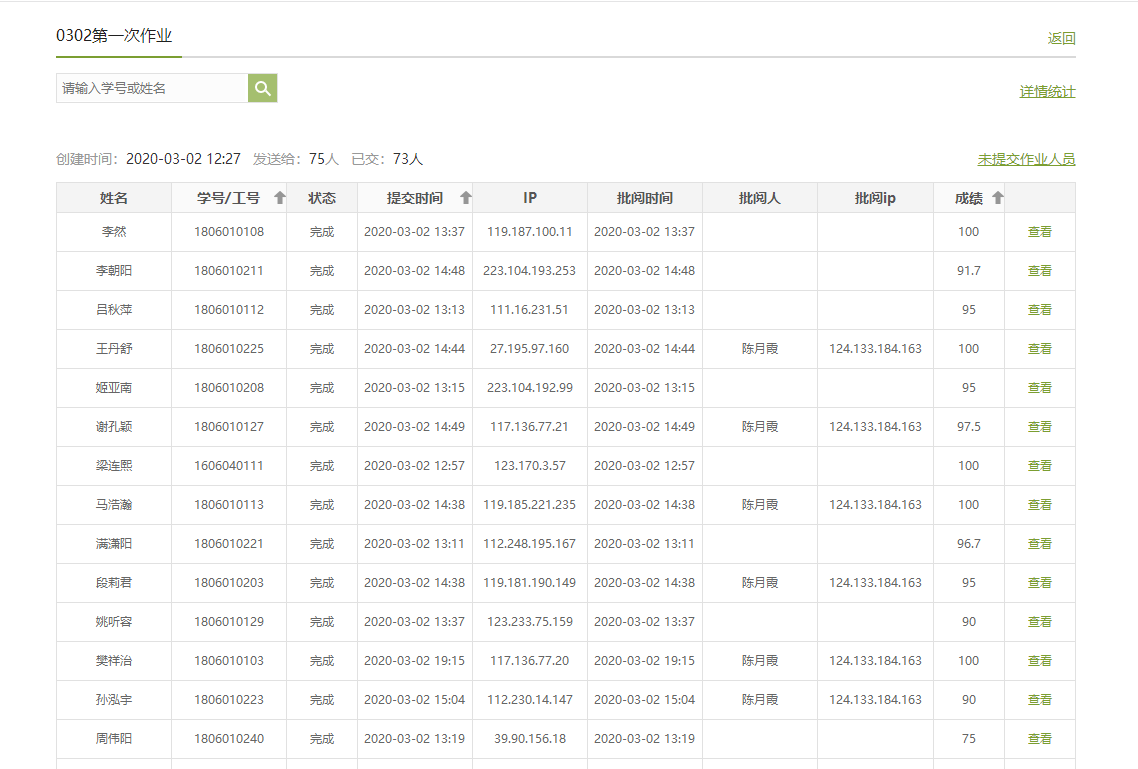Image resolution: width=1138 pixels, height=769 pixels.
Task: Click the 返回 link
Action: pos(1061,39)
